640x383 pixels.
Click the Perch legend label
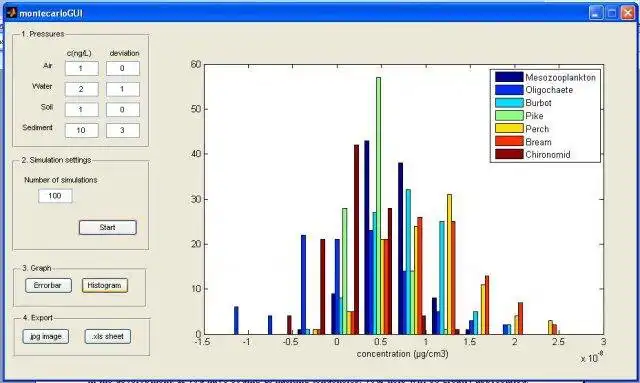[x=537, y=129]
